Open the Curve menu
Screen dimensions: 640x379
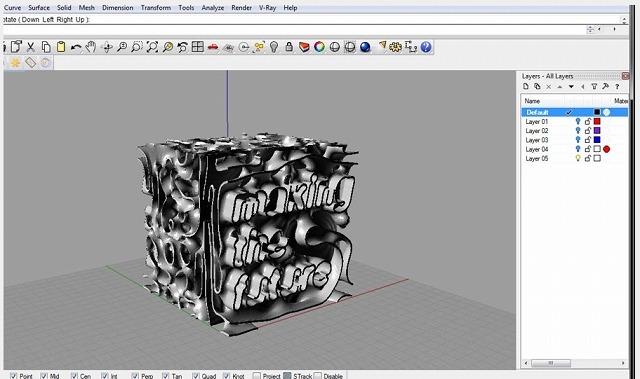[12, 8]
